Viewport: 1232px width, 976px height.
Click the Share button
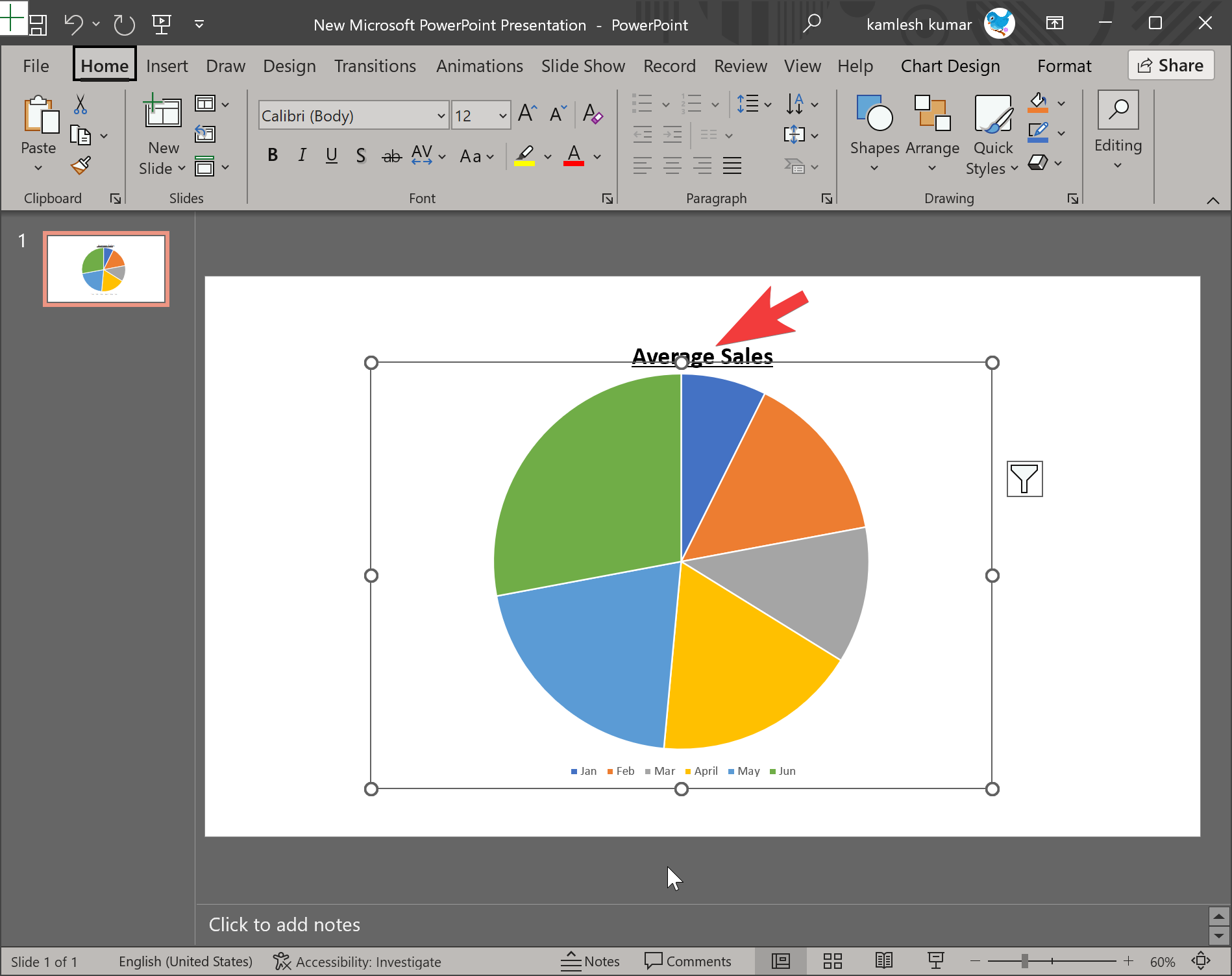(1171, 66)
